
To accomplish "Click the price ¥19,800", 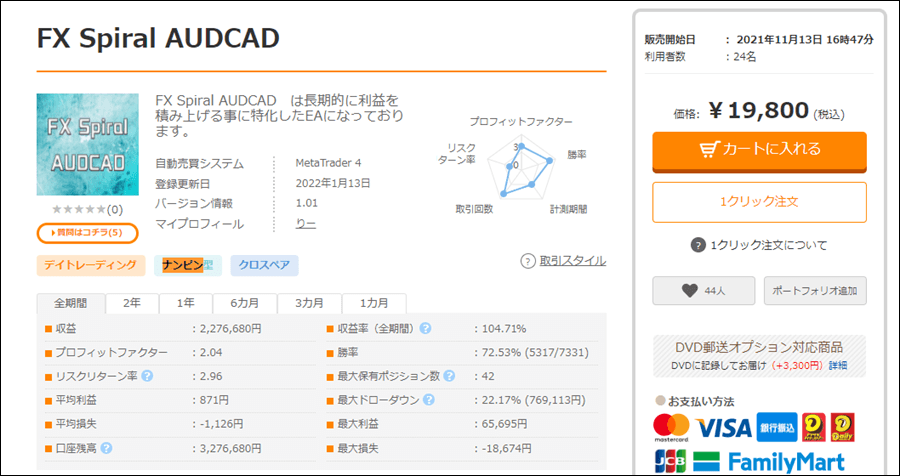I will tap(758, 111).
